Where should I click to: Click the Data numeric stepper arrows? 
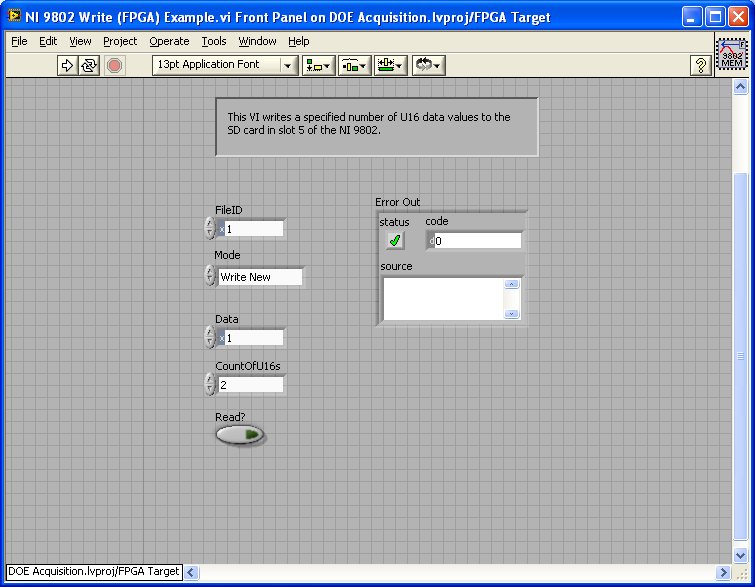(x=210, y=337)
